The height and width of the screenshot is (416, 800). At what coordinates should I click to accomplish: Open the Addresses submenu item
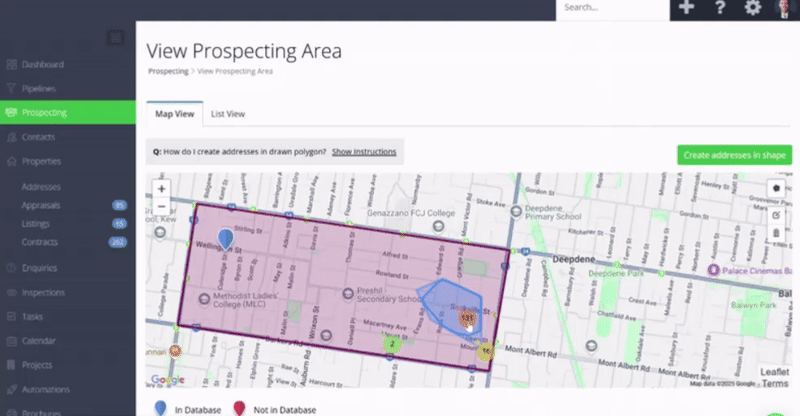coord(41,187)
